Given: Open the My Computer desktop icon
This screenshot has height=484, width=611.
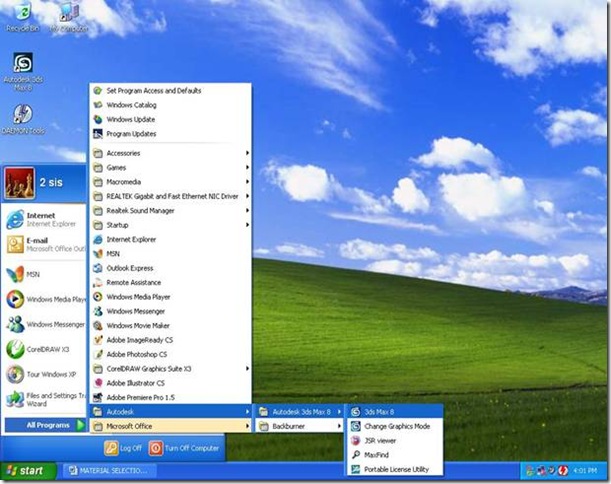Looking at the screenshot, I should pos(69,17).
